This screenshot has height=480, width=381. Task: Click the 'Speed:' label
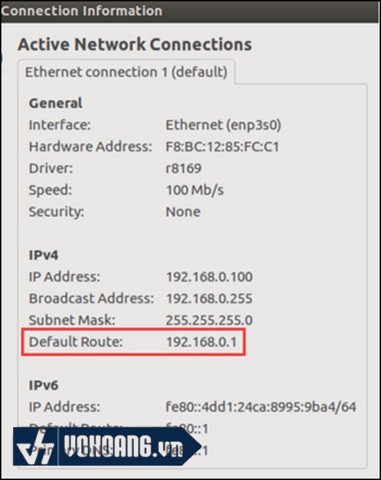[50, 190]
